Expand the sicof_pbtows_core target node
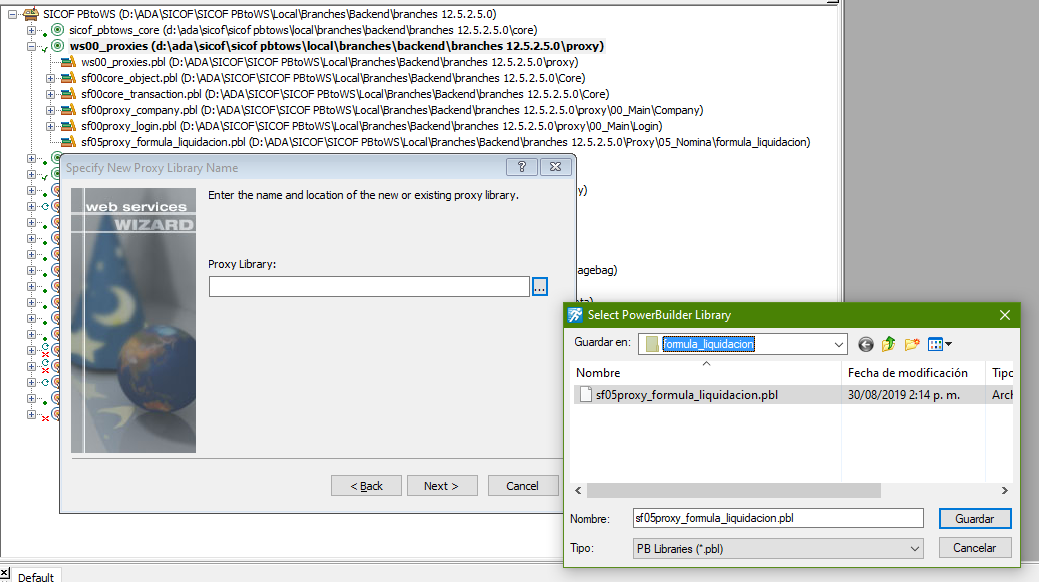Viewport: 1039px width, 582px height. point(31,30)
